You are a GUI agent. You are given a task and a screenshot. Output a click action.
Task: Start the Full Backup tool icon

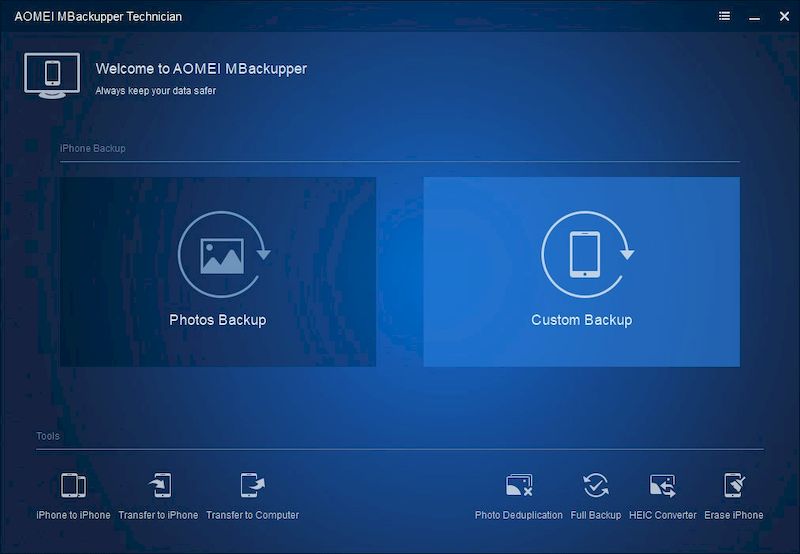(x=595, y=485)
